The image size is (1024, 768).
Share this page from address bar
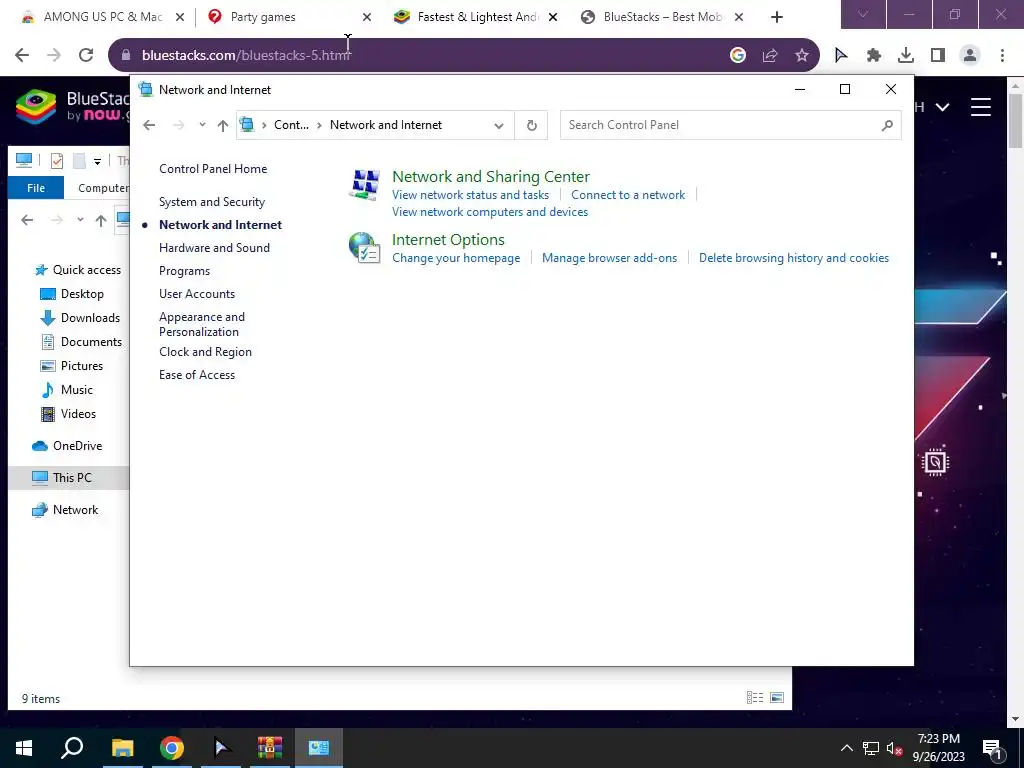[770, 56]
